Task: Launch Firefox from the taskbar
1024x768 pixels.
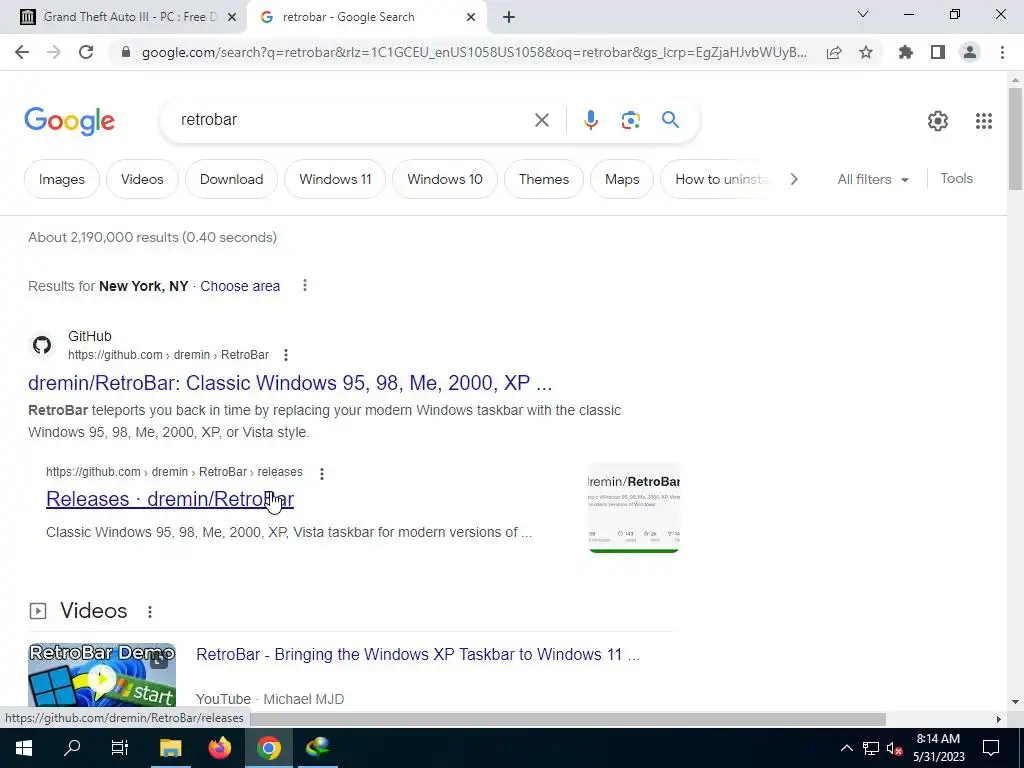Action: pyautogui.click(x=219, y=748)
